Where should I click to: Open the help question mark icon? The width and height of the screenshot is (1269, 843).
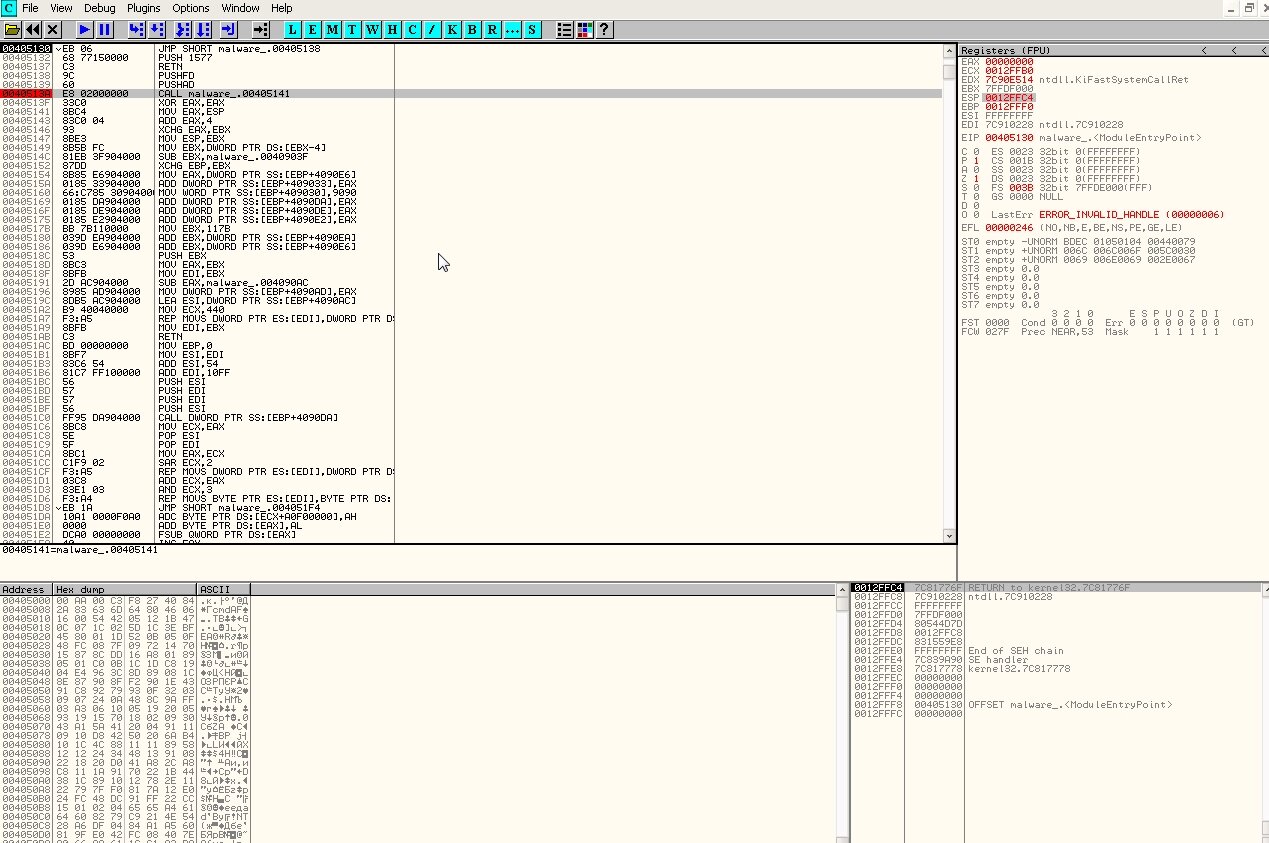click(604, 30)
